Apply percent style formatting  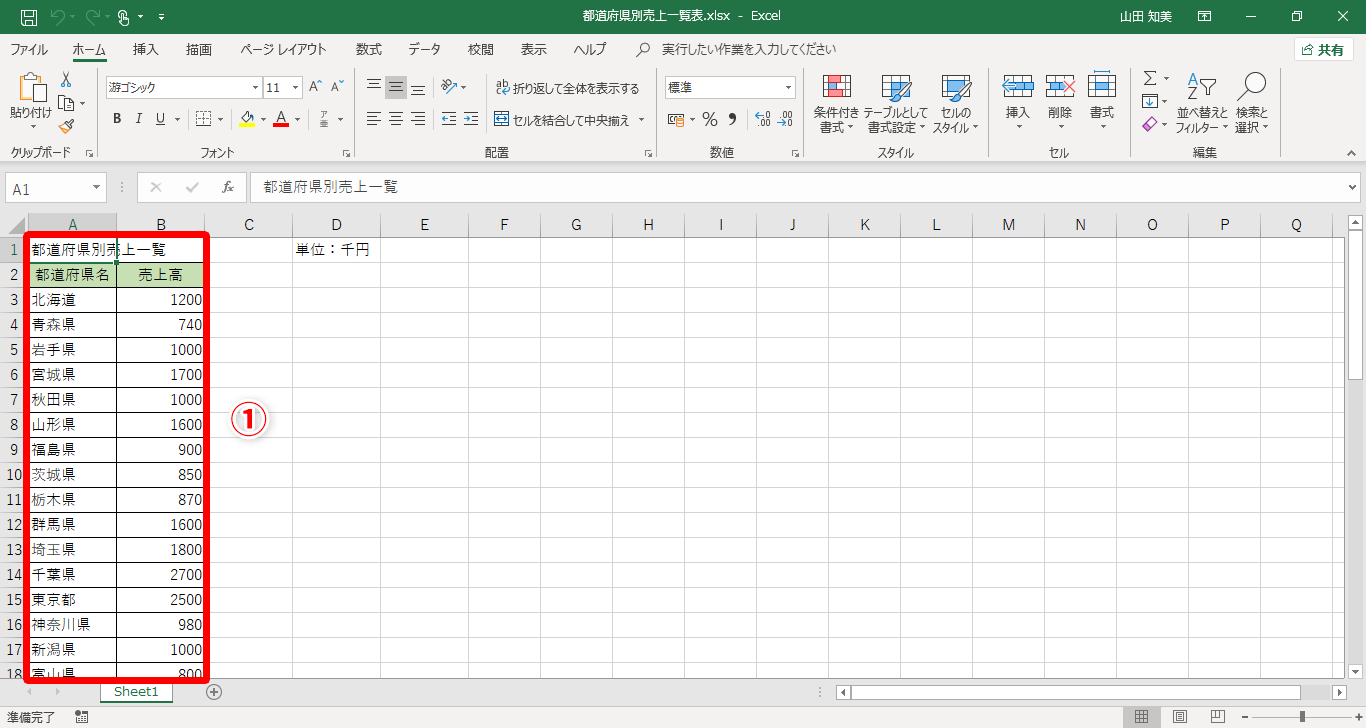[x=710, y=119]
